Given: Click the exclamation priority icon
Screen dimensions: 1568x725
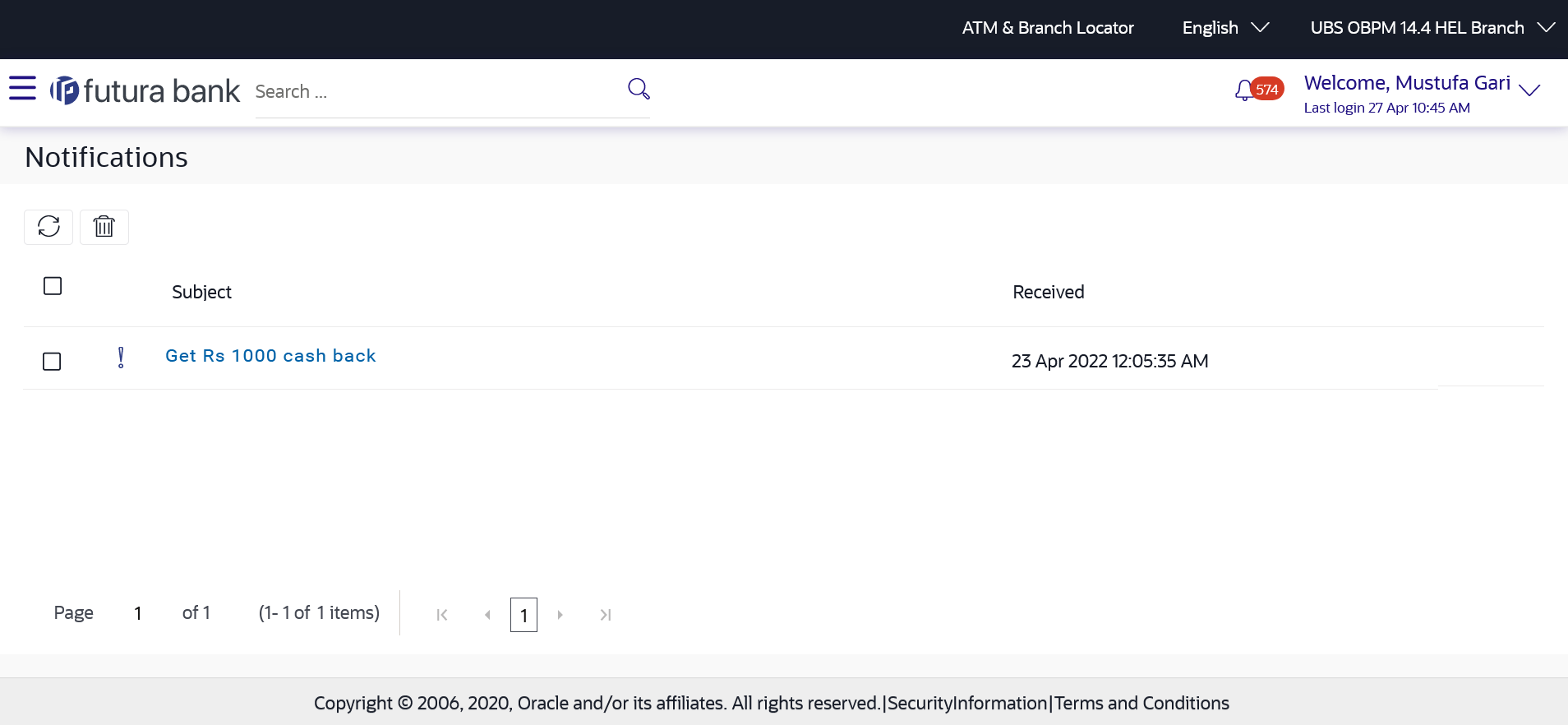Looking at the screenshot, I should [121, 358].
